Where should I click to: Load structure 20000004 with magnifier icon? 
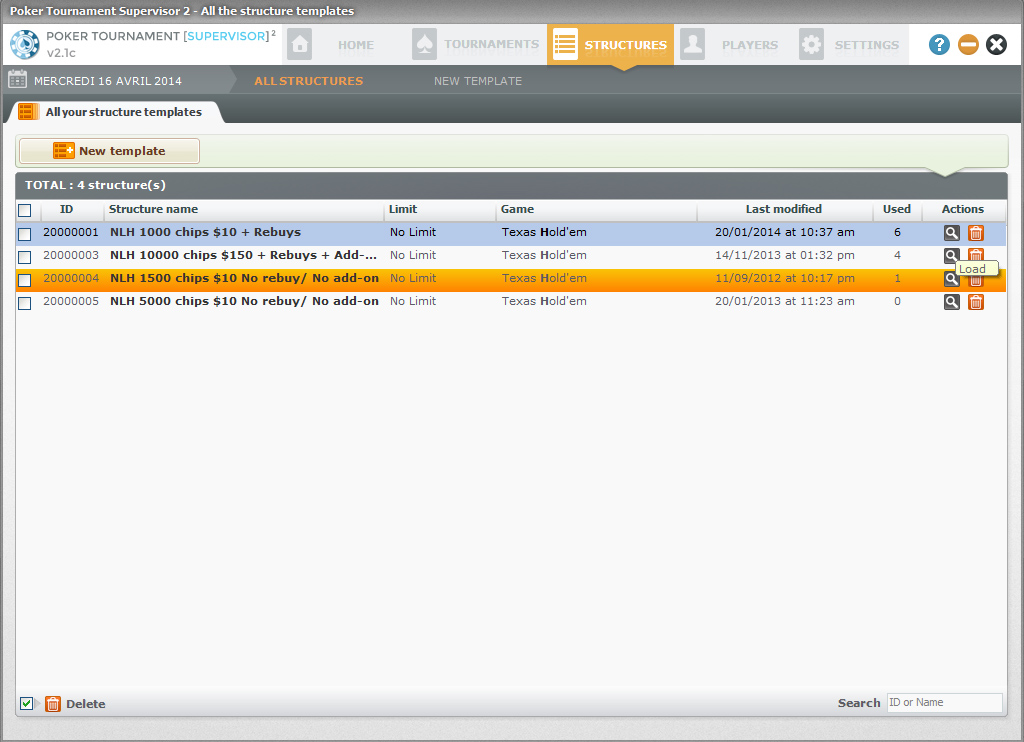(x=951, y=279)
